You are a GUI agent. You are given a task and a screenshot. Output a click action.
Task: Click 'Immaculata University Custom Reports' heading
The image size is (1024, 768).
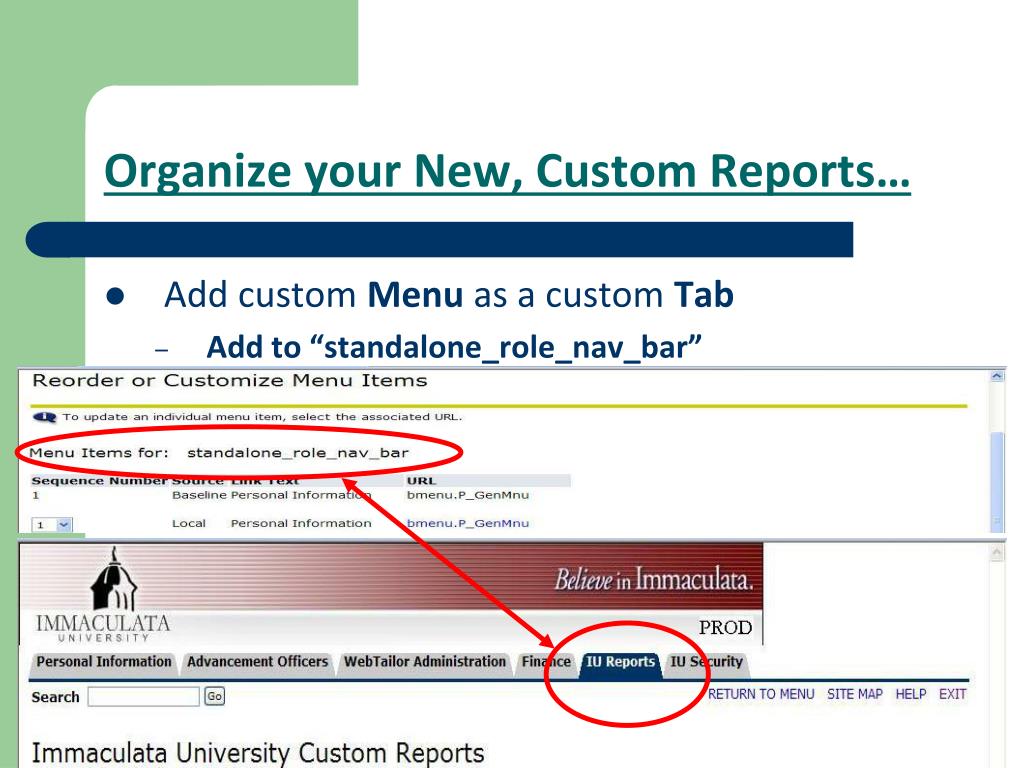(258, 753)
